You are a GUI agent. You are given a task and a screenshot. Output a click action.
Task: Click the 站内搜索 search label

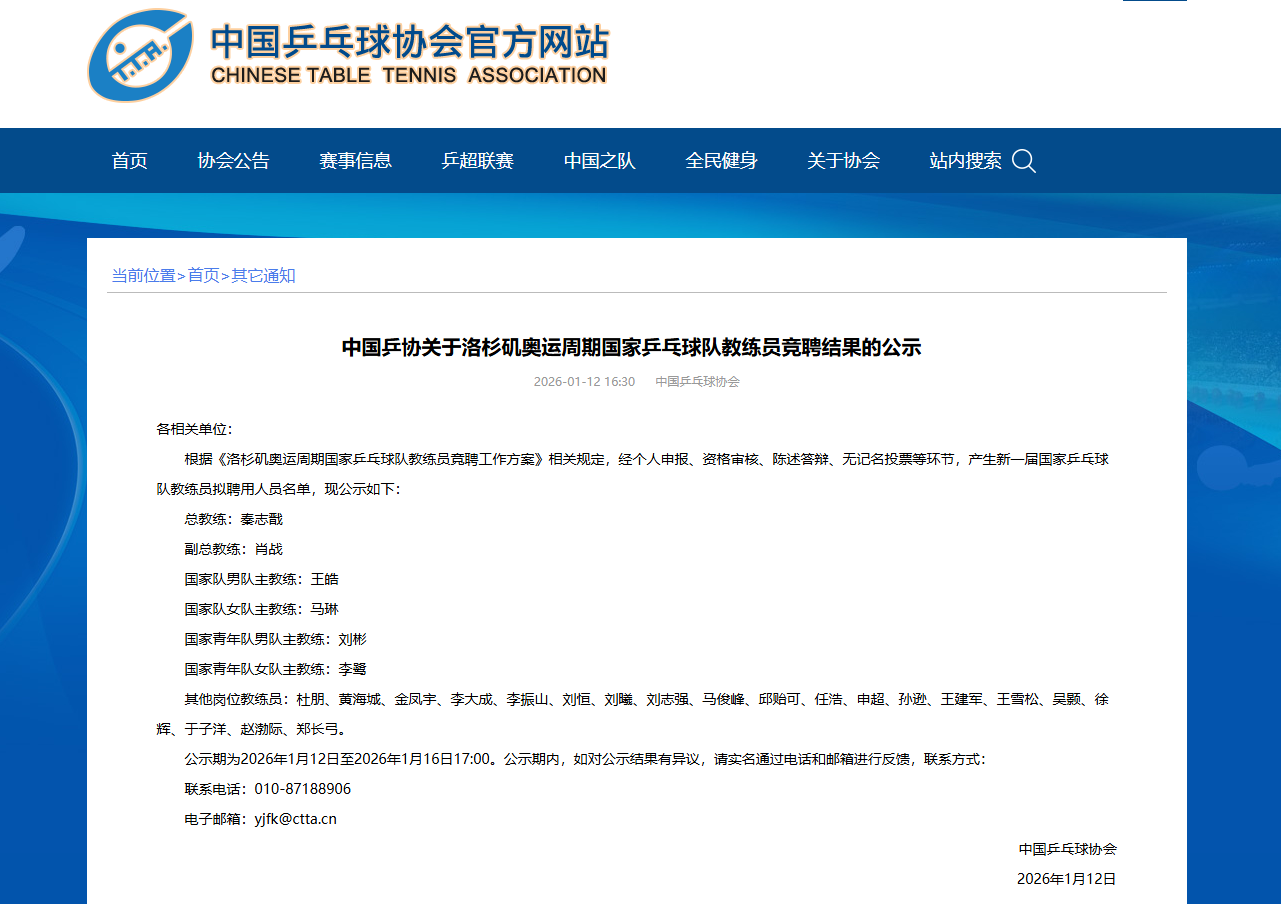(965, 161)
